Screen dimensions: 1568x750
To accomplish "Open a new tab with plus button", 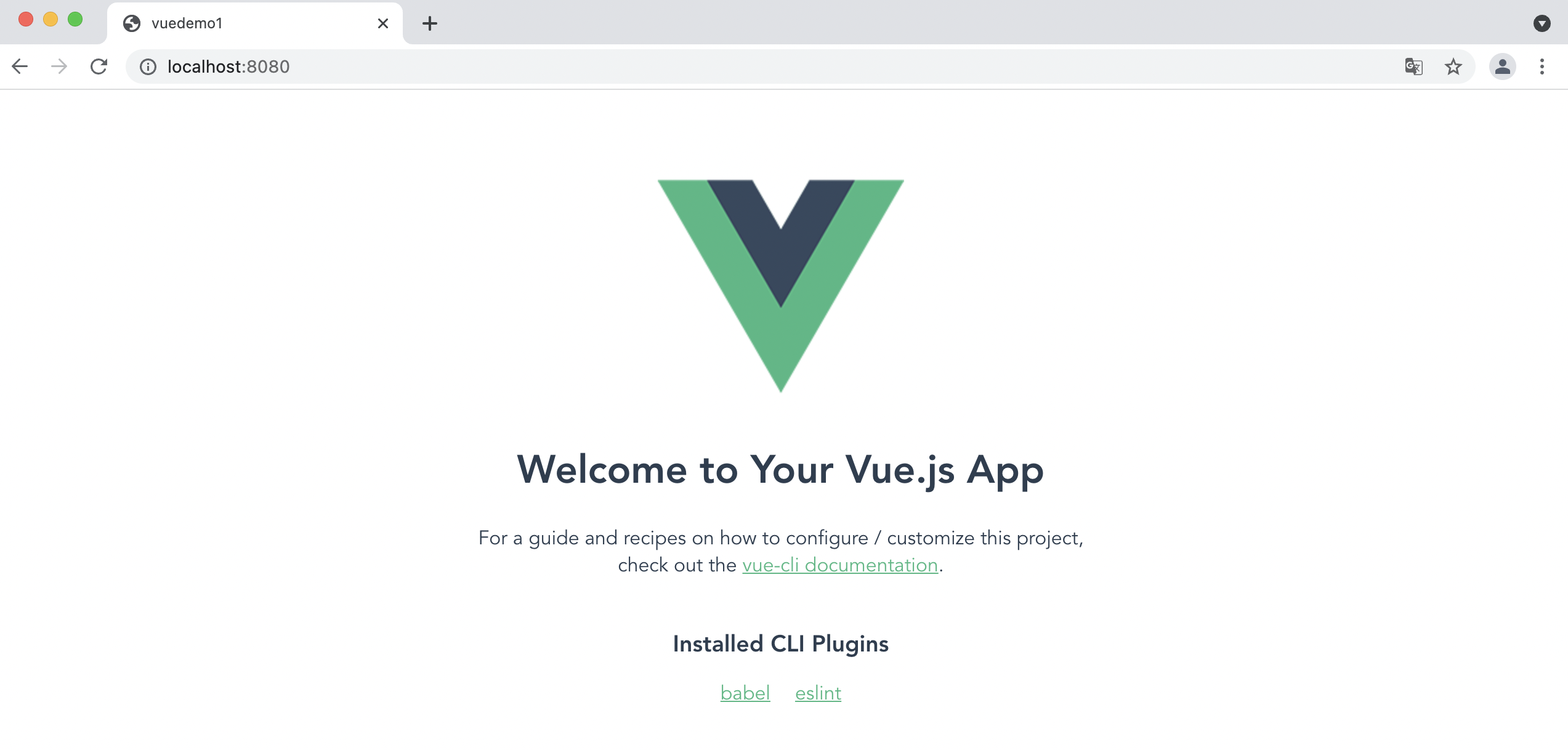I will pyautogui.click(x=430, y=23).
